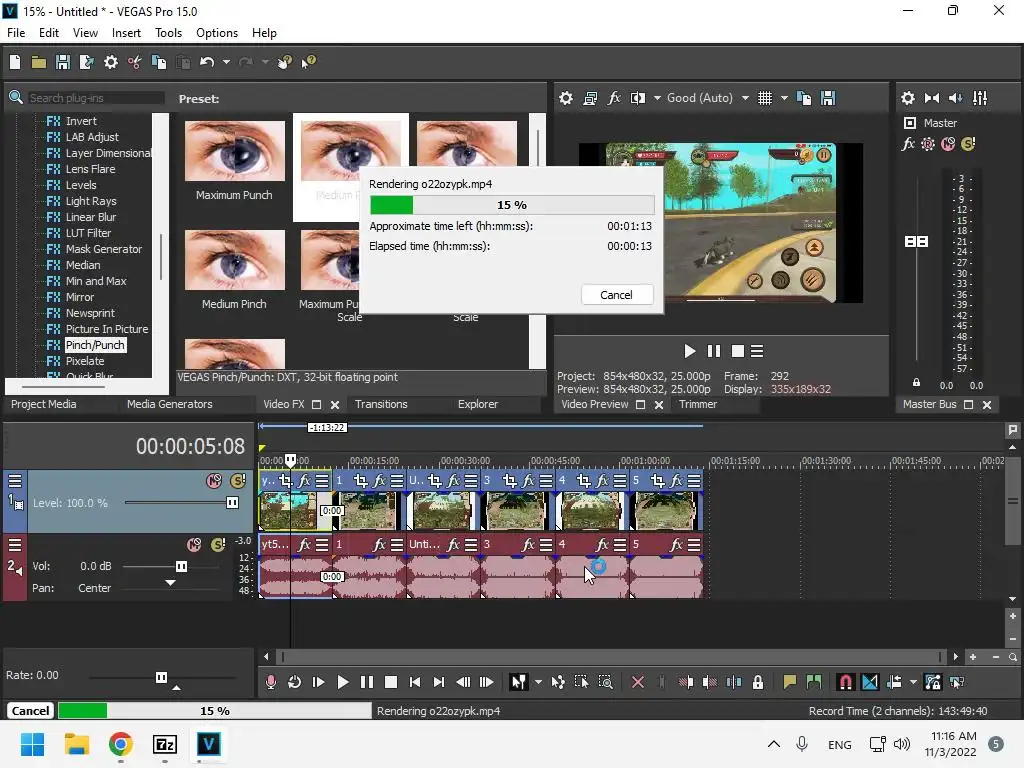Switch to Media Generators tab
The width and height of the screenshot is (1024, 768).
coord(170,404)
